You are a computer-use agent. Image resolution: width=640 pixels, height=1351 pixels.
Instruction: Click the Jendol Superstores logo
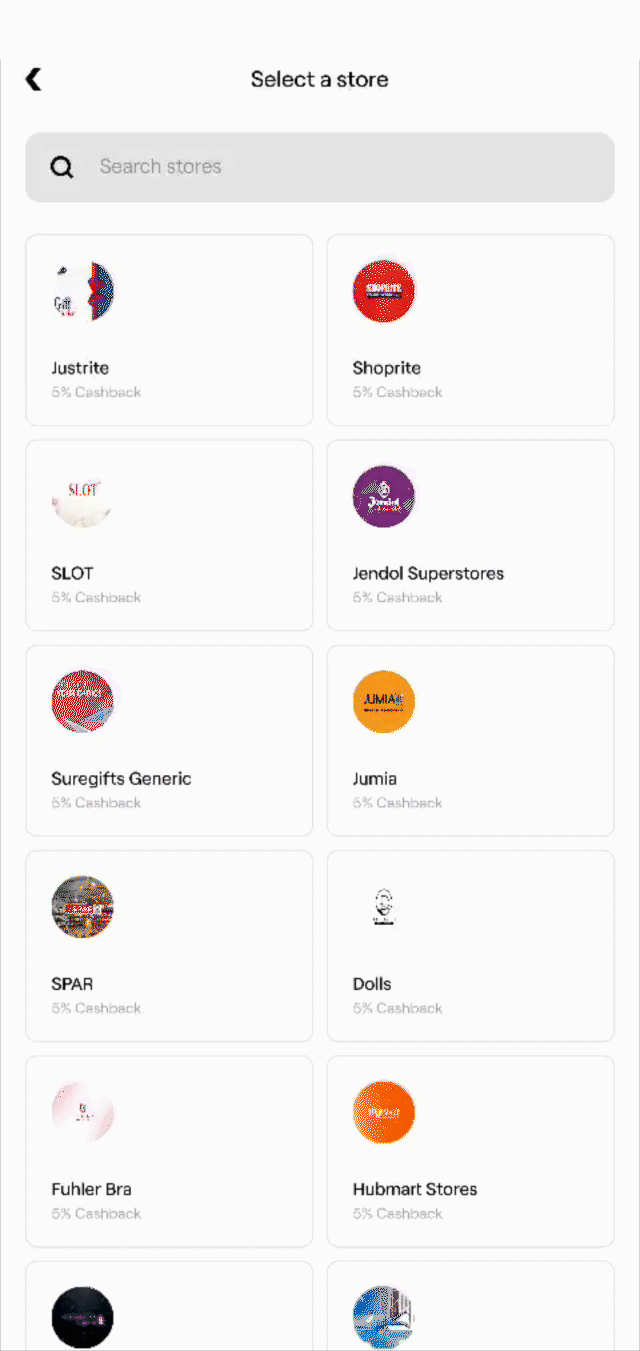pos(384,496)
